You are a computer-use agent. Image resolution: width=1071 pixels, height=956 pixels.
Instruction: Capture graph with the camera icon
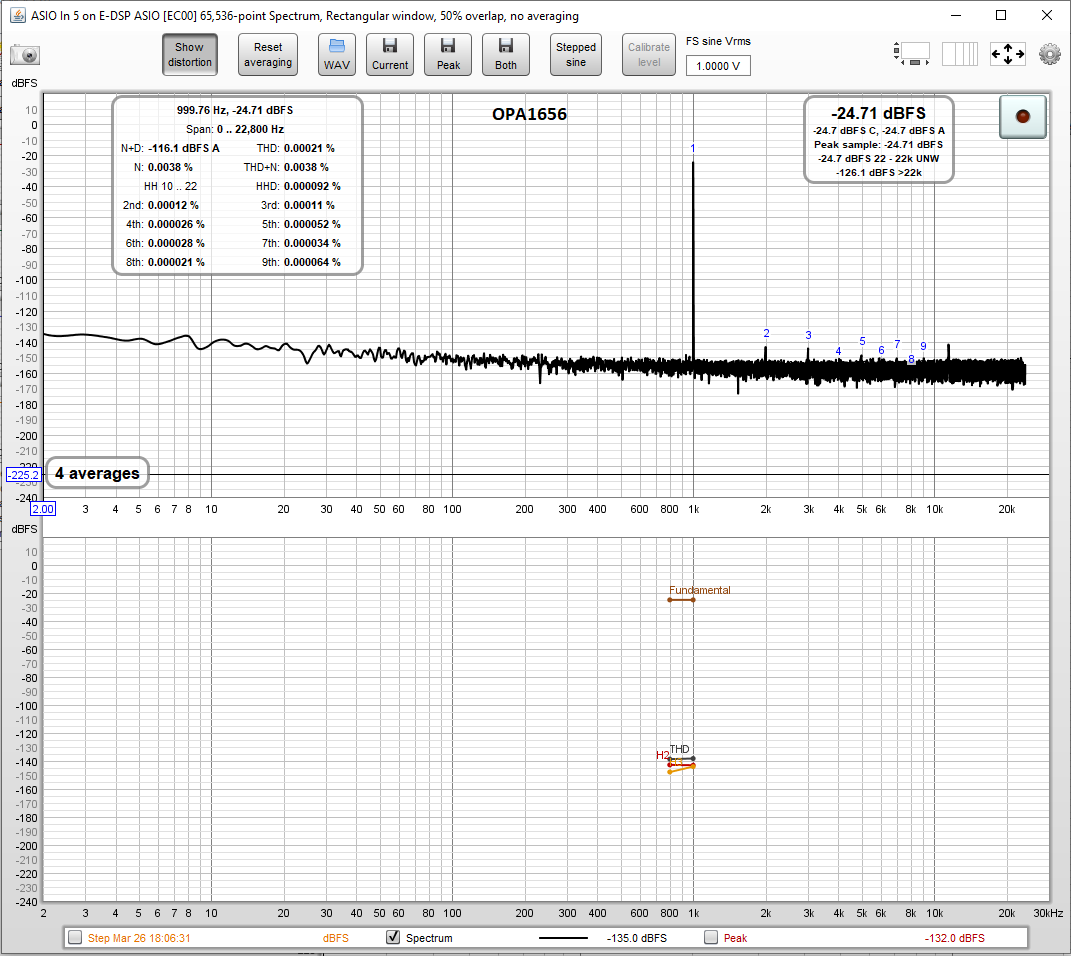[x=25, y=55]
